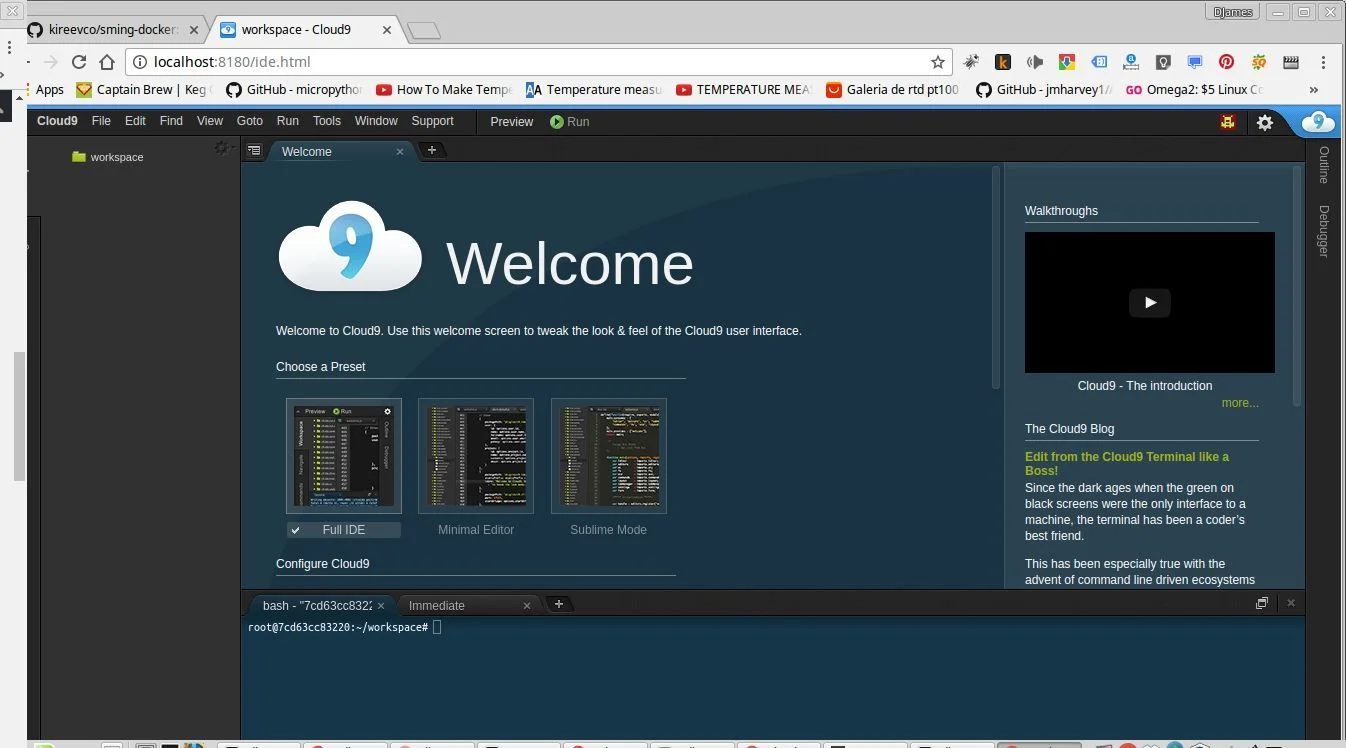The height and width of the screenshot is (748, 1346).
Task: Close the bash terminal tab
Action: 381,606
